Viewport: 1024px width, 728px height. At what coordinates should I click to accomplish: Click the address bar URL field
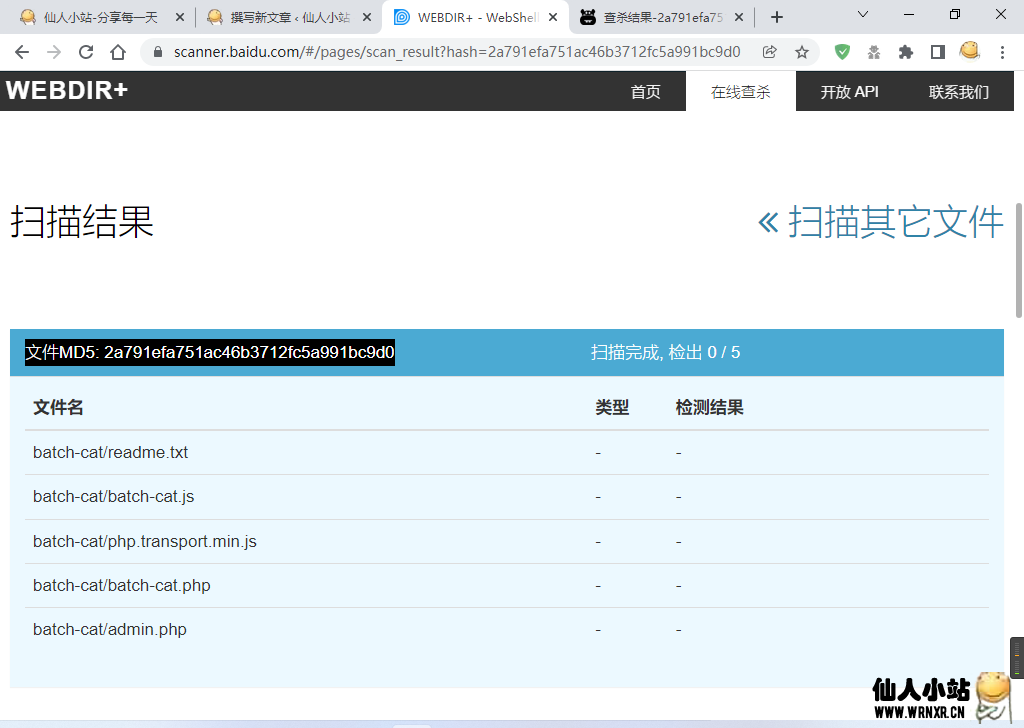point(457,52)
